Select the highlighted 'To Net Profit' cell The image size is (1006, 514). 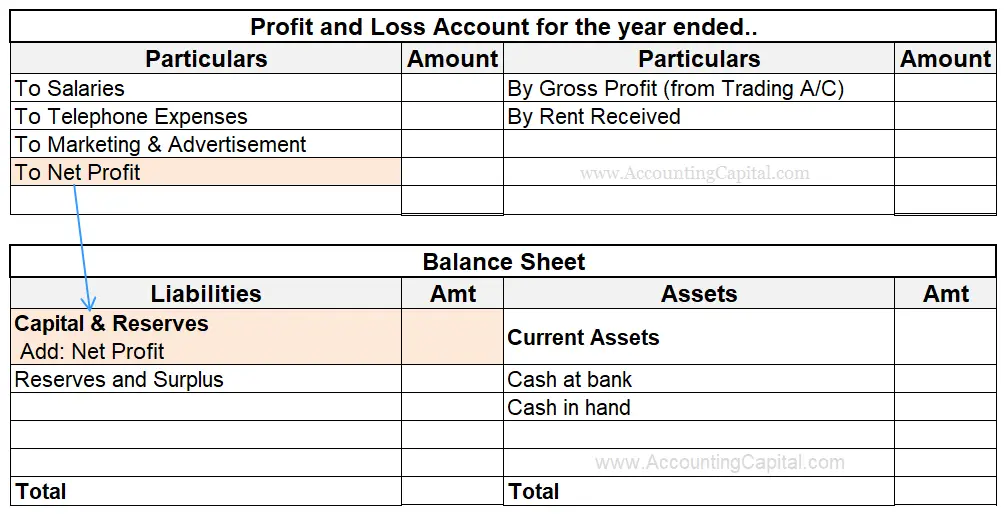(x=78, y=173)
